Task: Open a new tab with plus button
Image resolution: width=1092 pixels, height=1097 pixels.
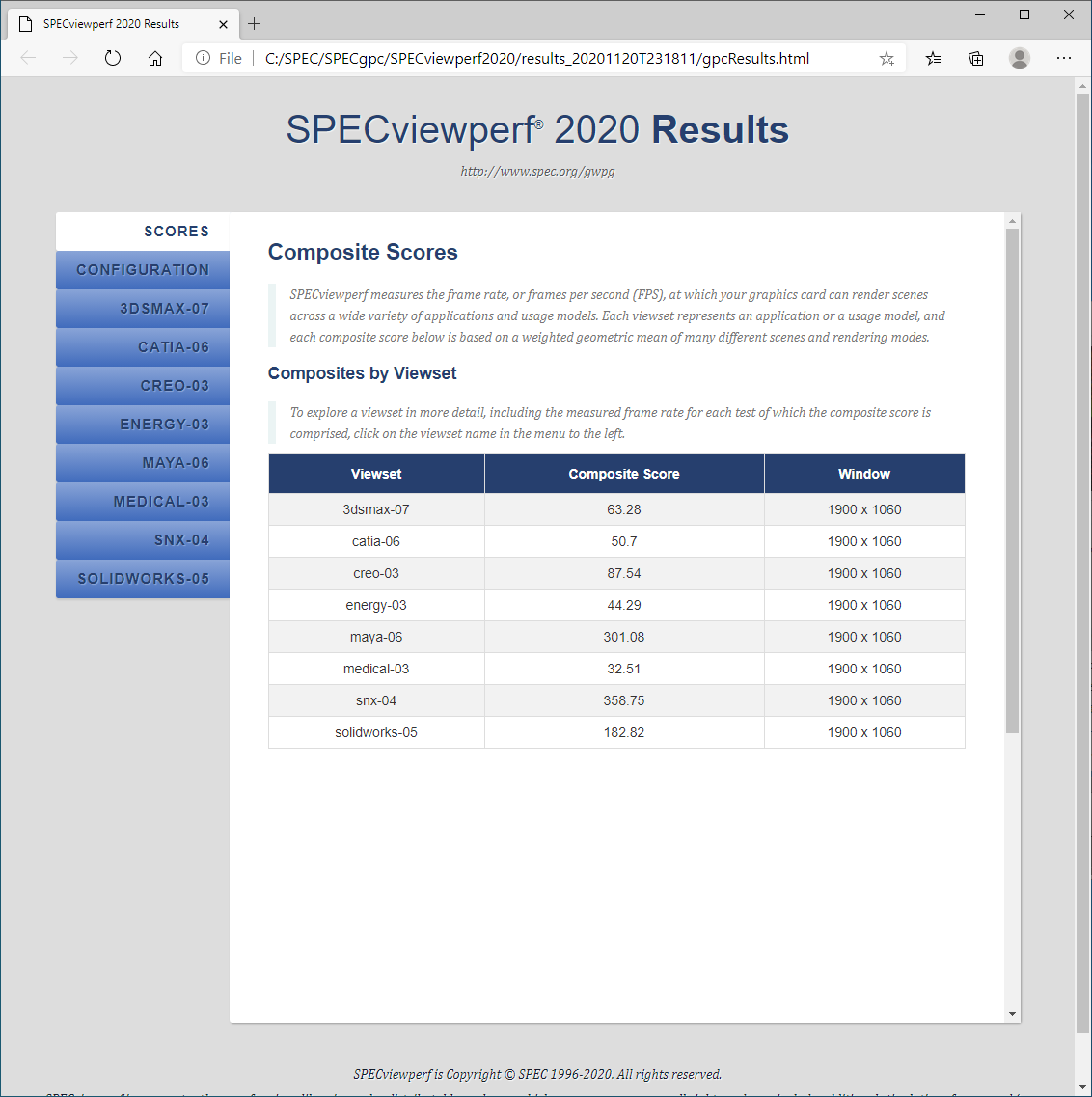Action: (254, 24)
